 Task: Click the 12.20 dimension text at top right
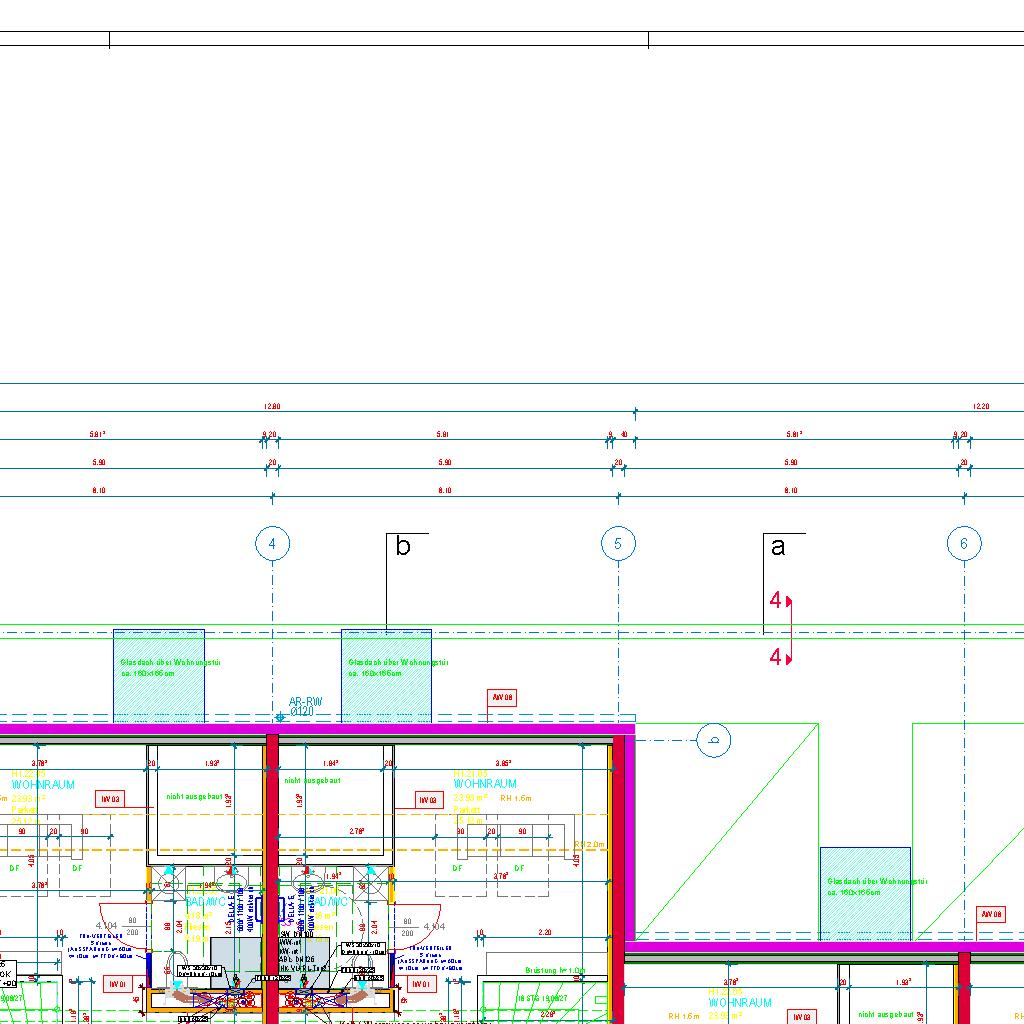981,407
